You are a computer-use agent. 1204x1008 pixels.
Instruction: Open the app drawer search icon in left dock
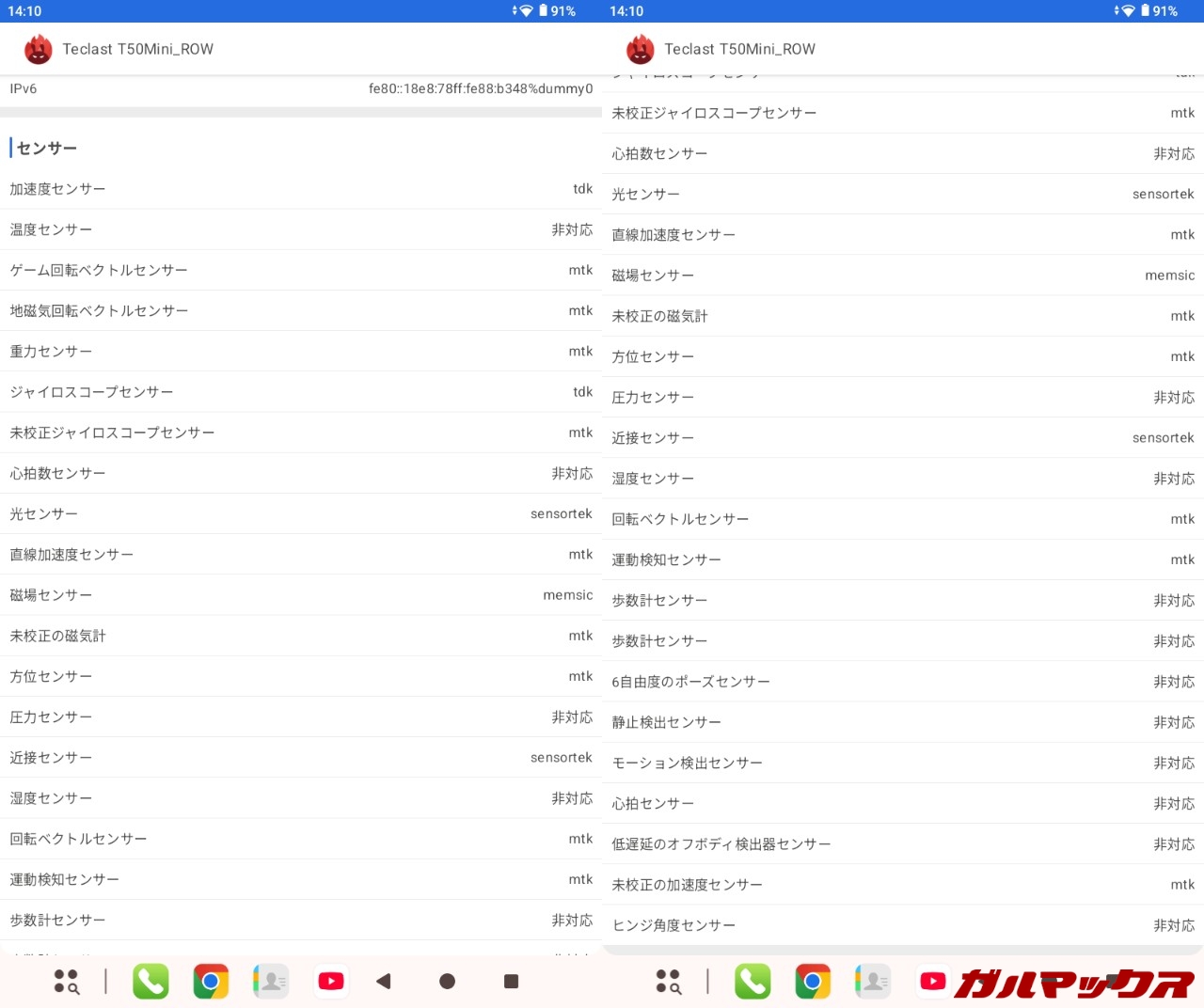coord(66,981)
